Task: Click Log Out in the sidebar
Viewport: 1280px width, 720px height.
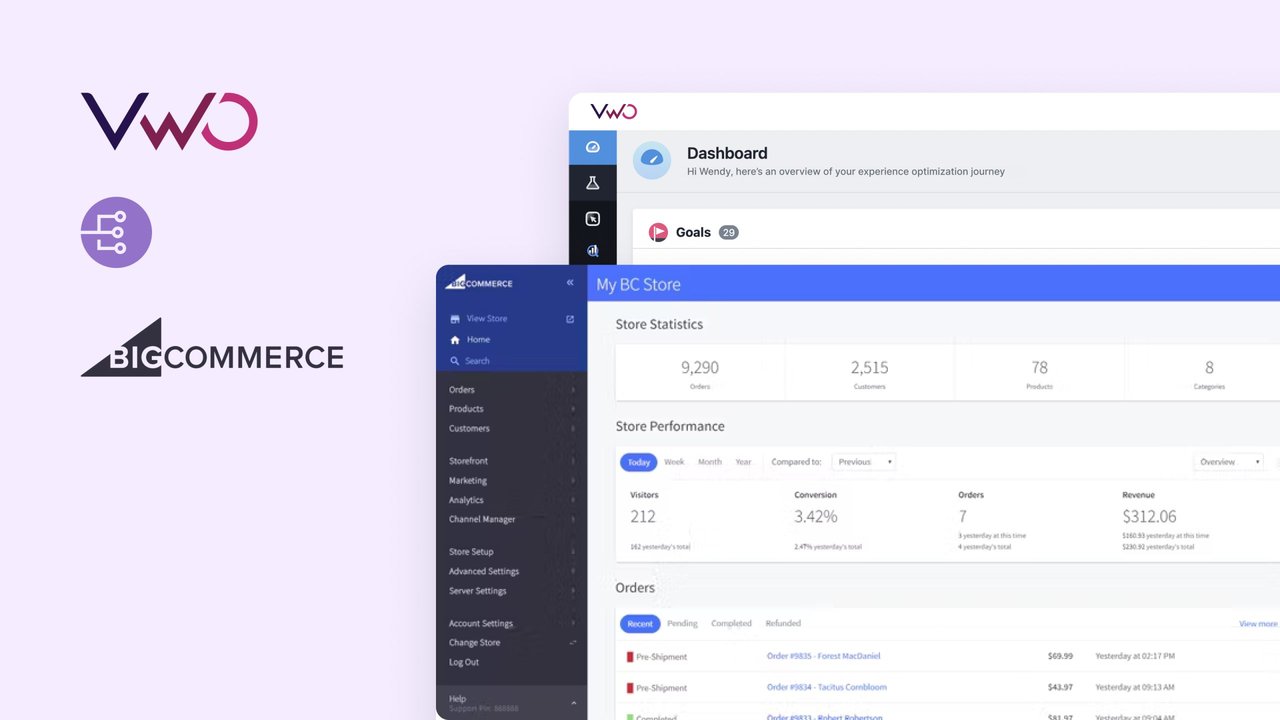Action: point(464,662)
